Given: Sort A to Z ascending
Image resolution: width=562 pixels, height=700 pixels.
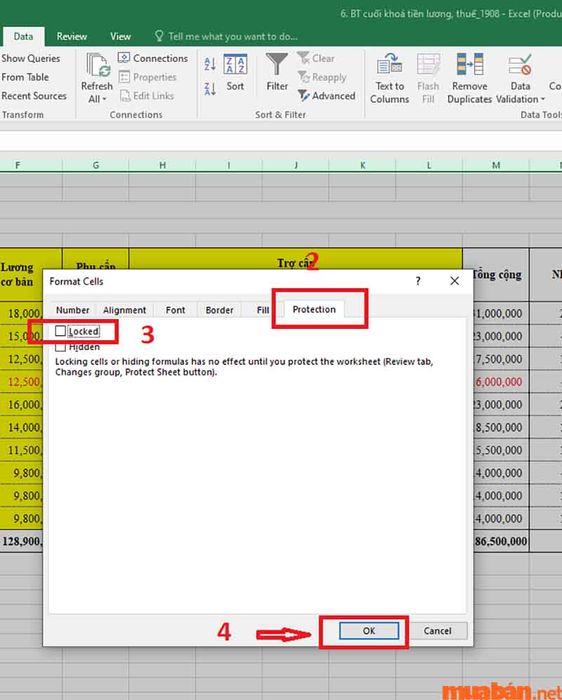Looking at the screenshot, I should tap(210, 64).
